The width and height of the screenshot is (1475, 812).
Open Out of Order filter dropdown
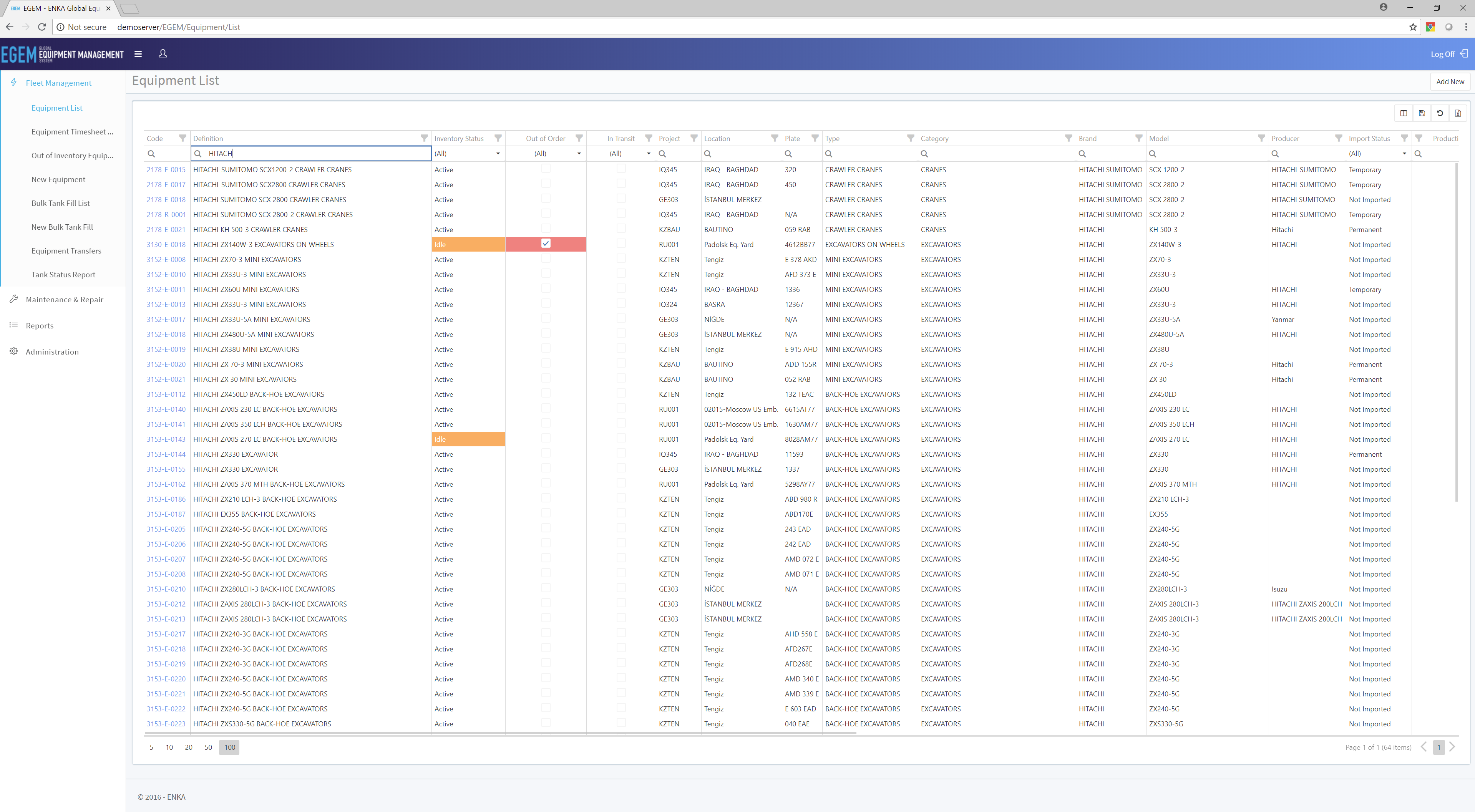click(x=579, y=153)
